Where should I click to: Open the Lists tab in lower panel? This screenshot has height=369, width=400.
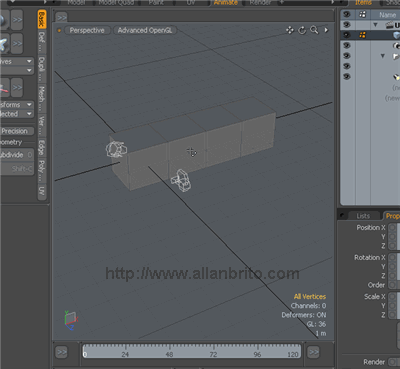tap(363, 216)
